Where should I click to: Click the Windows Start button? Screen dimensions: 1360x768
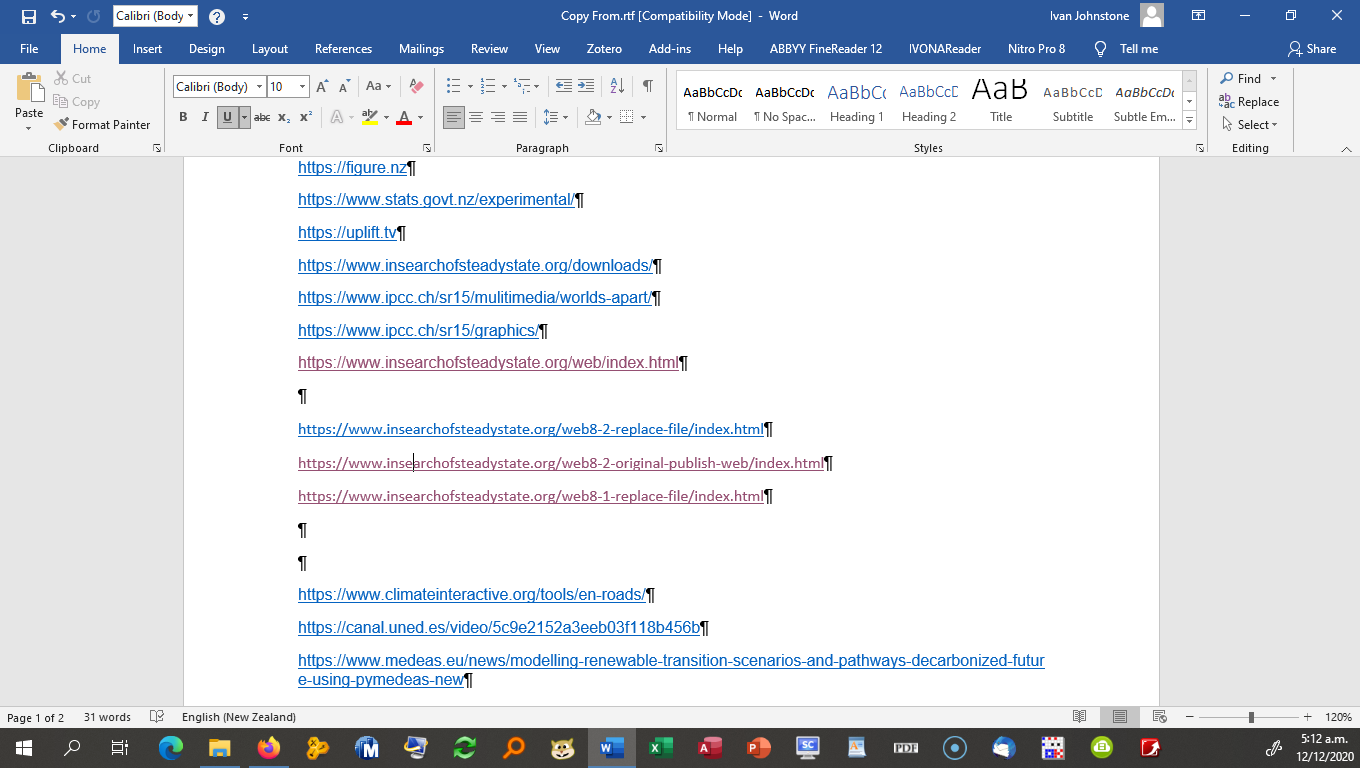(22, 748)
